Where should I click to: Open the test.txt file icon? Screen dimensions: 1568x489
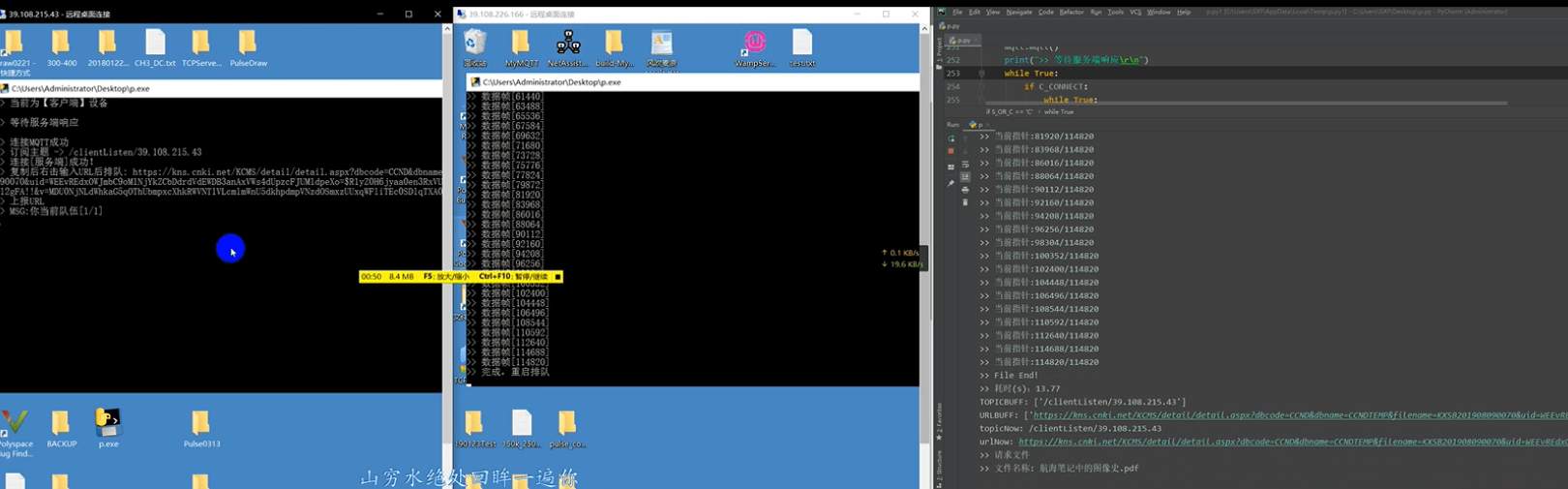click(802, 47)
